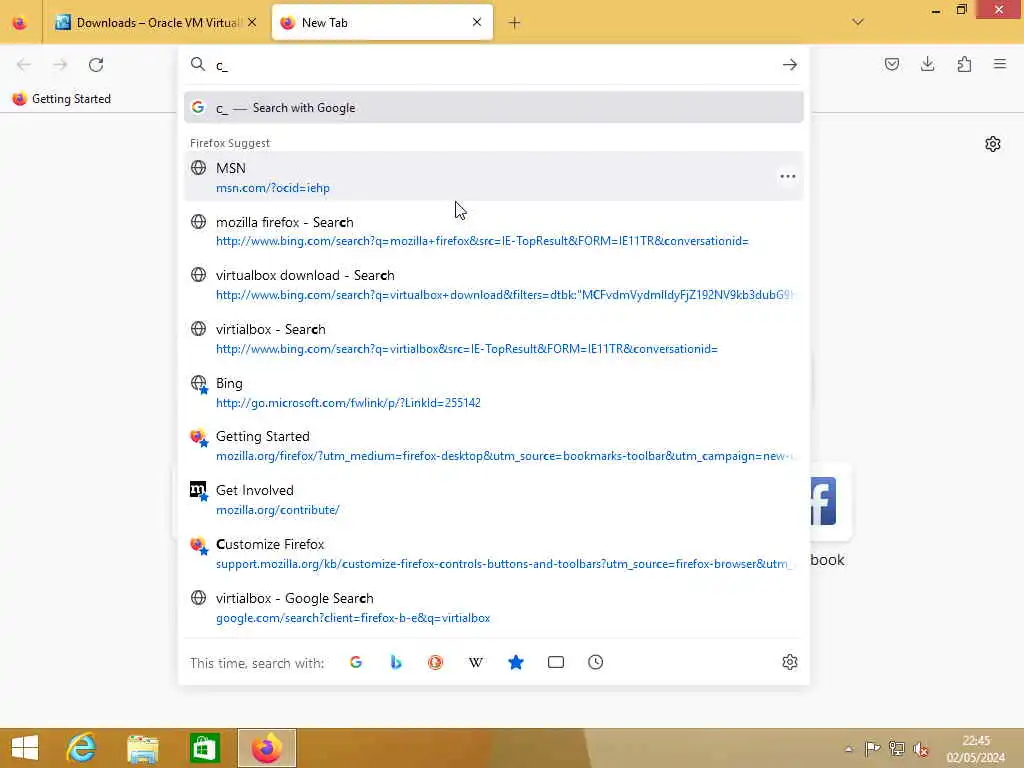Search this time with Wikipedia

click(475, 662)
